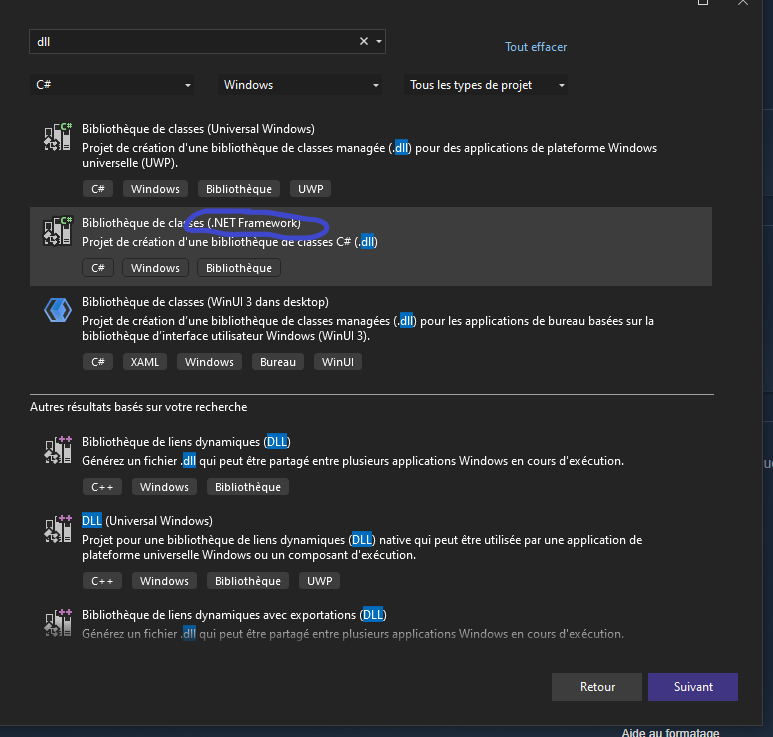The width and height of the screenshot is (773, 737).
Task: Close the new project dialog
Action: (x=742, y=2)
